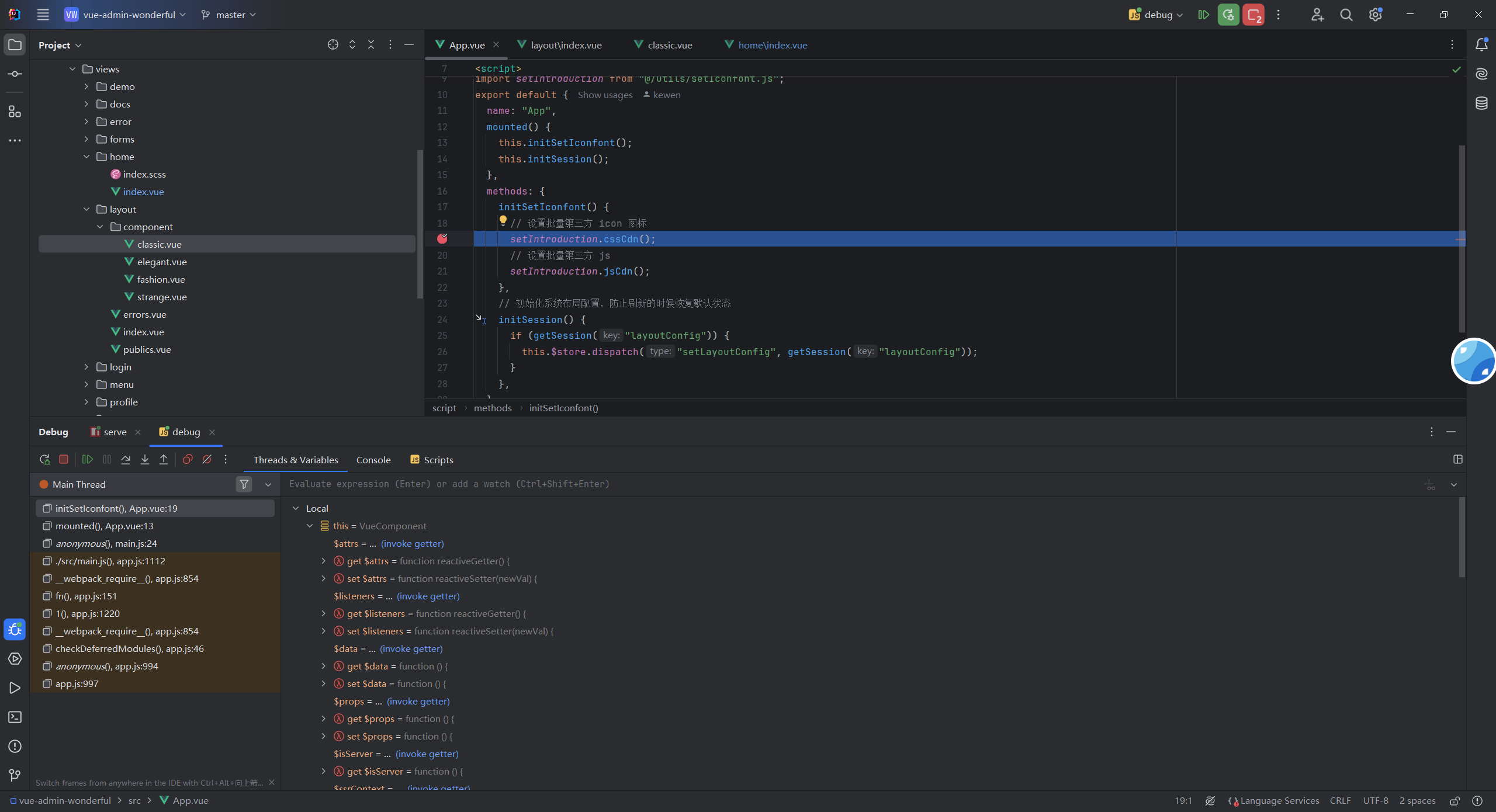1496x812 pixels.
Task: Open the Notifications bell
Action: (1481, 45)
